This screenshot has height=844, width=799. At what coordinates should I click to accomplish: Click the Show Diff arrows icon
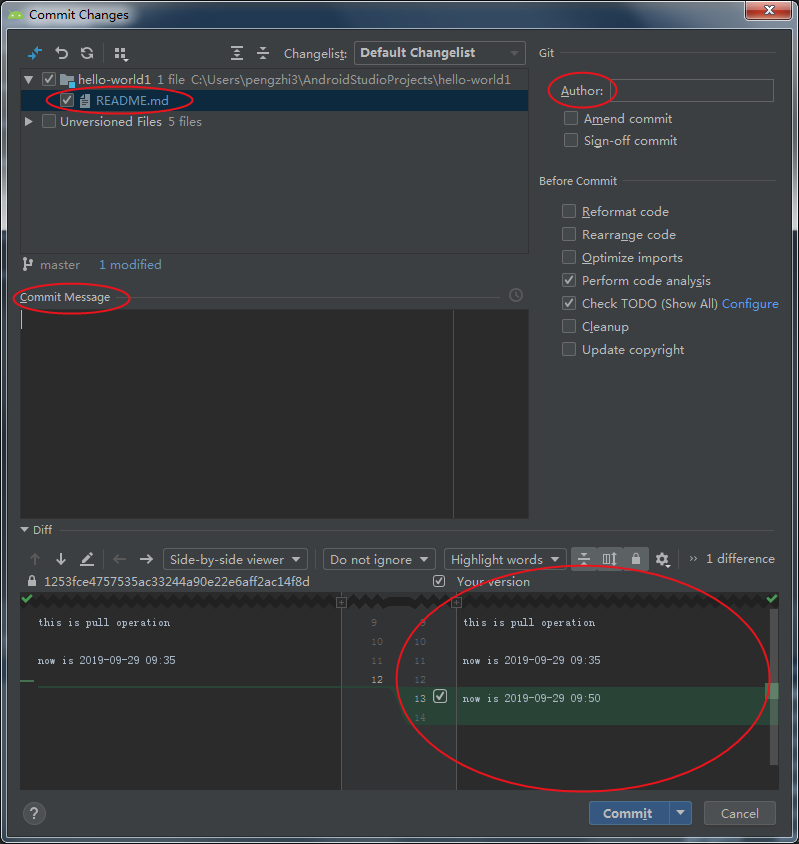pyautogui.click(x=35, y=53)
